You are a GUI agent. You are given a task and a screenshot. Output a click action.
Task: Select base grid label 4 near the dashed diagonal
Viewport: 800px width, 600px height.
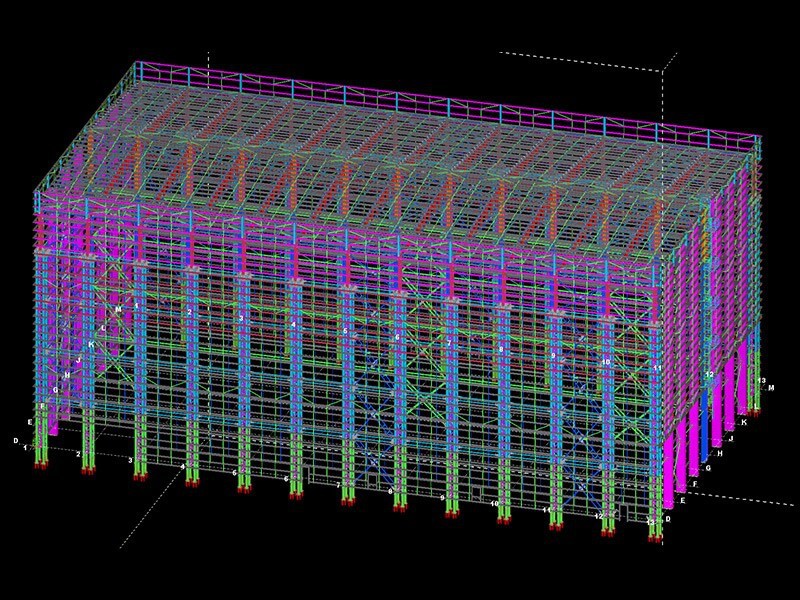tap(182, 466)
